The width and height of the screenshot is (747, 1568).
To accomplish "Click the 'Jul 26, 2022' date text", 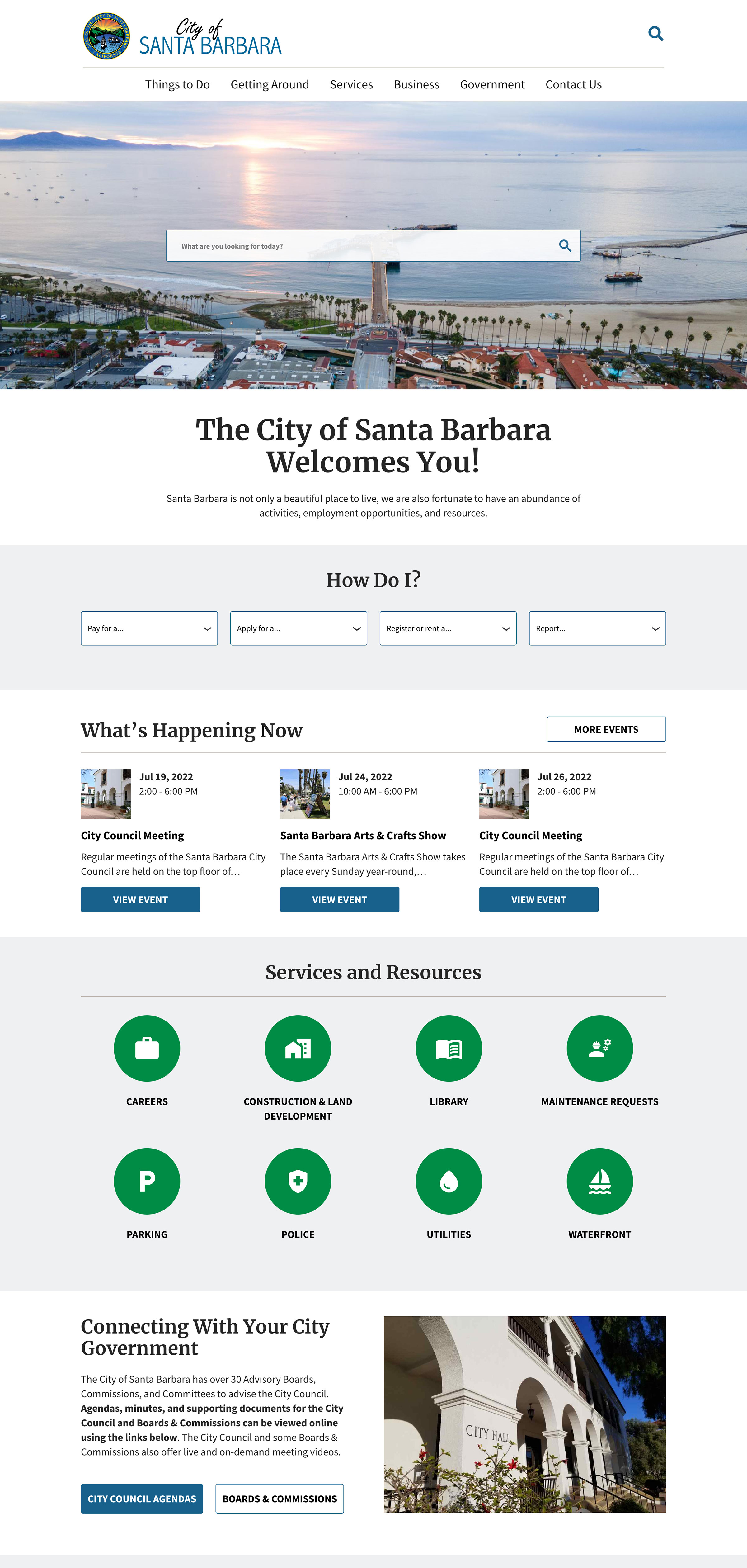I will (x=565, y=777).
